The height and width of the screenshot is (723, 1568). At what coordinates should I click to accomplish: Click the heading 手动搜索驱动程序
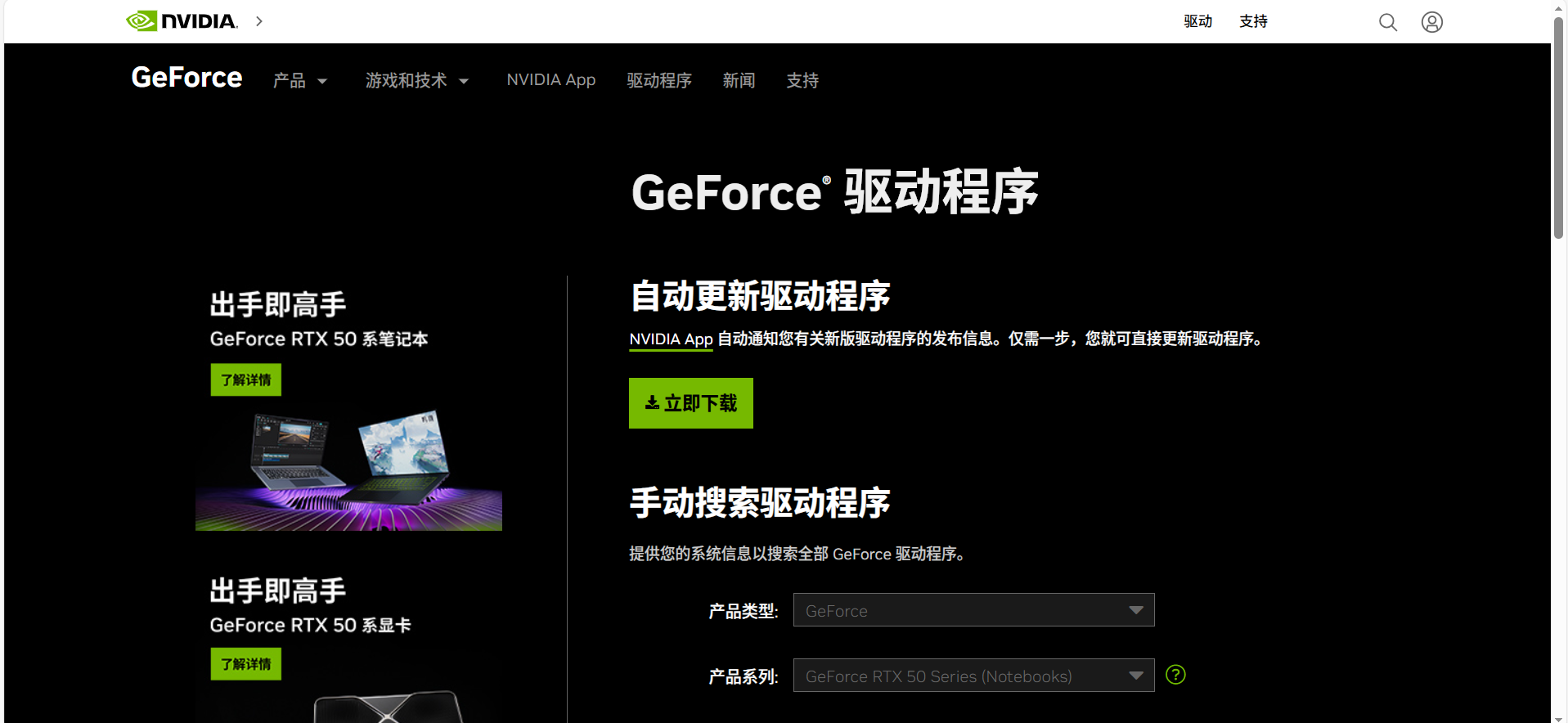tap(760, 502)
